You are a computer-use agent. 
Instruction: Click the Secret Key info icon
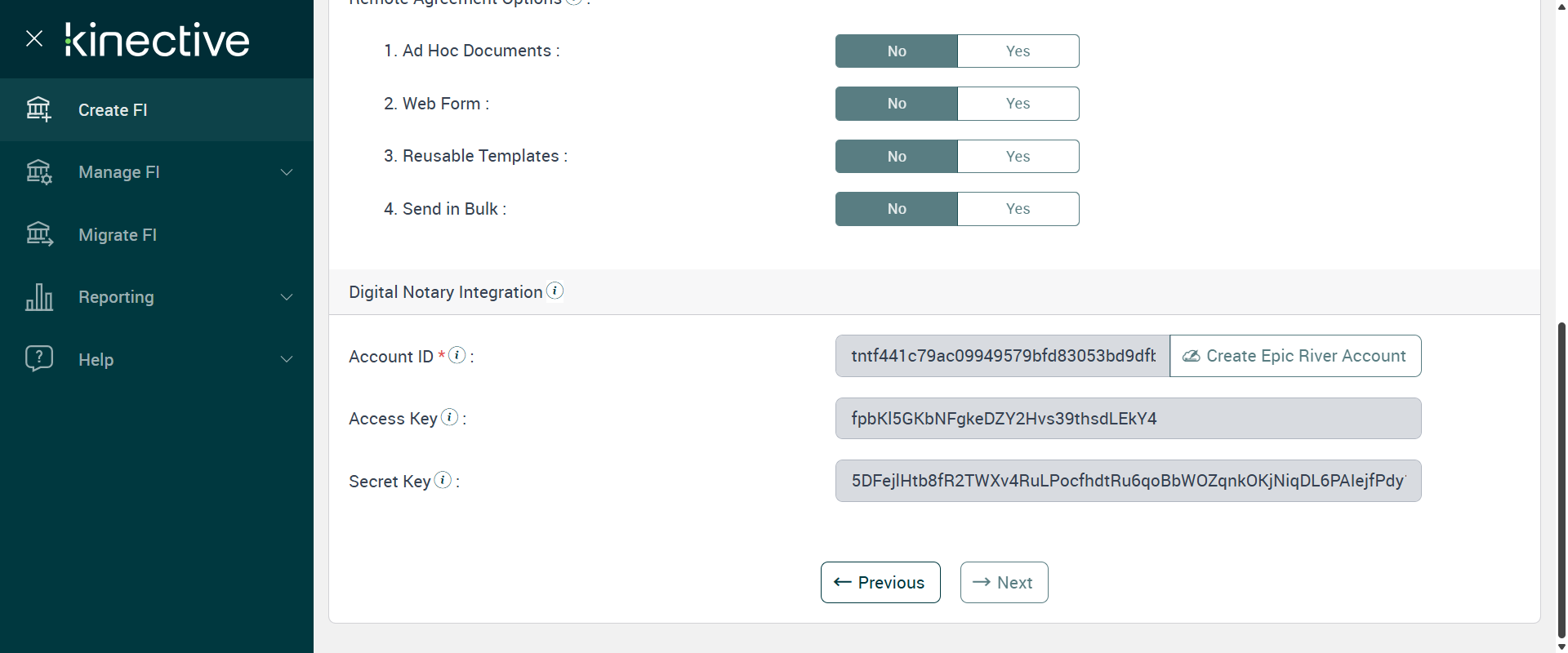(x=443, y=480)
